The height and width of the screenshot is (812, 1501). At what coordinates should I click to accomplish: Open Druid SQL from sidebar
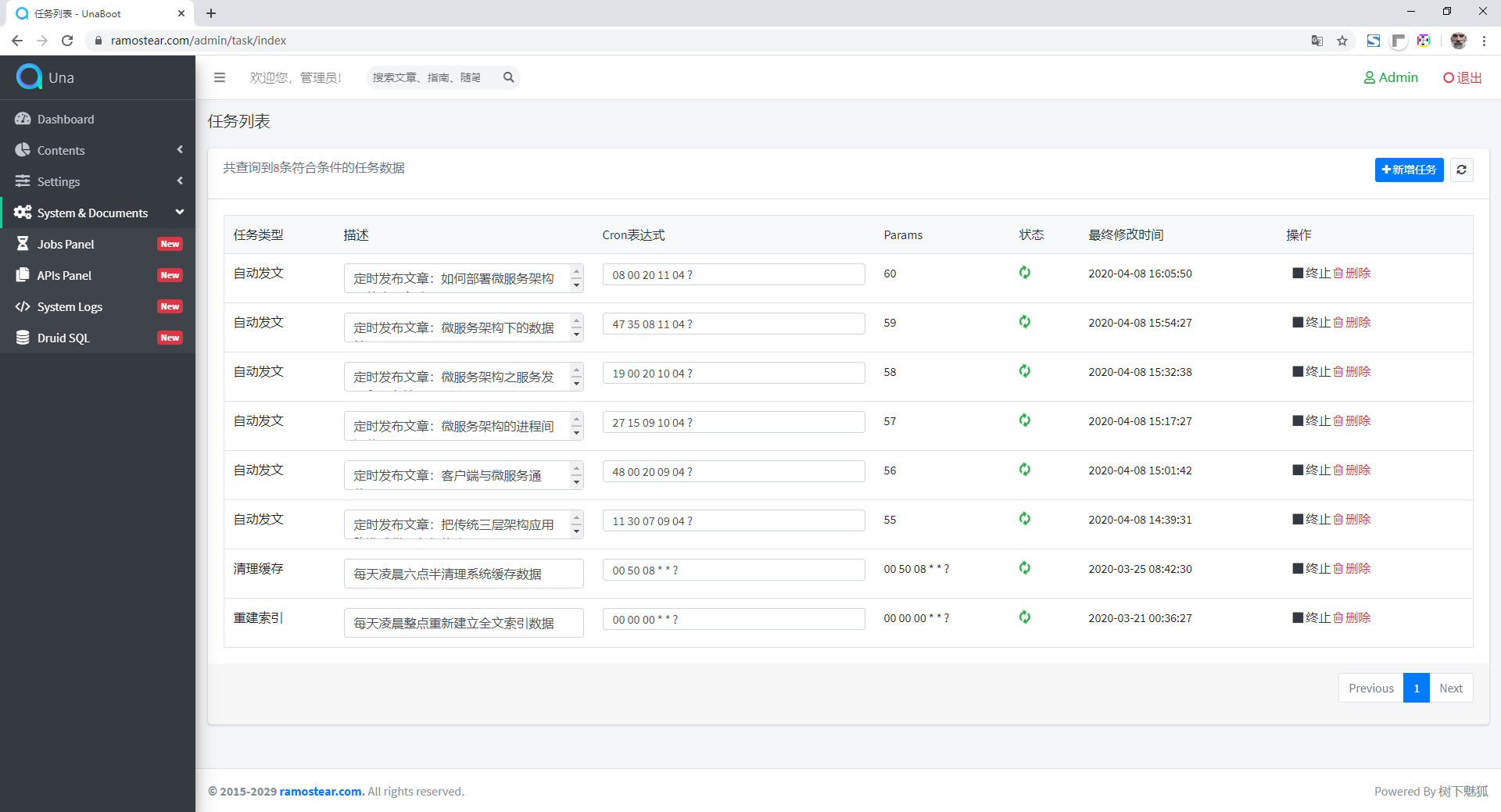[x=63, y=338]
